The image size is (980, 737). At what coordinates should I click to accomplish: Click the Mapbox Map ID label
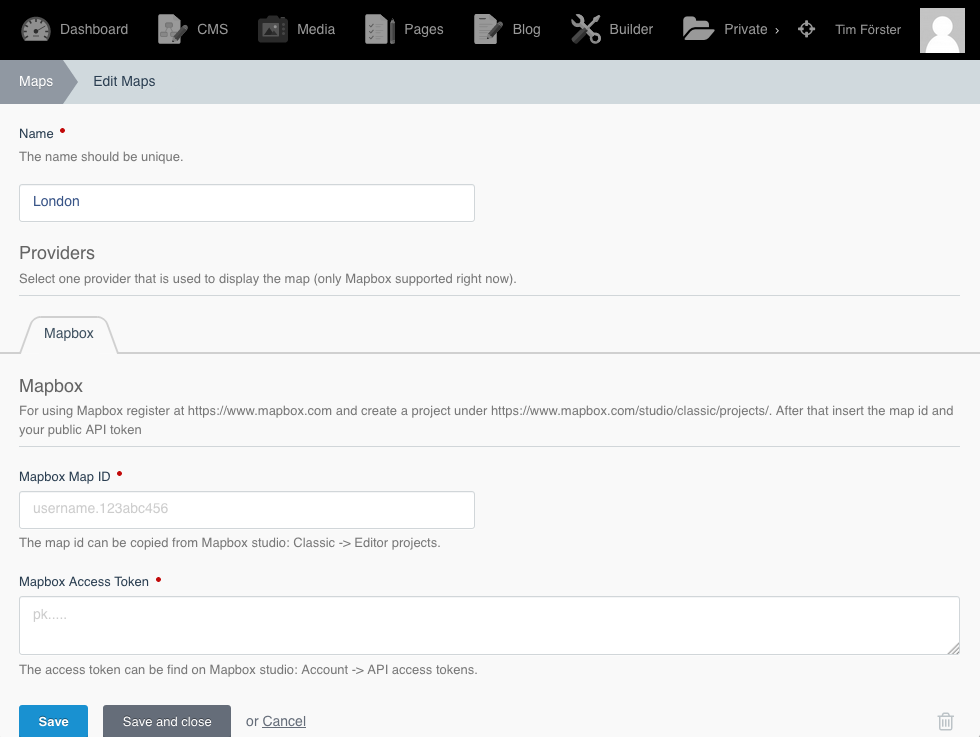click(64, 476)
